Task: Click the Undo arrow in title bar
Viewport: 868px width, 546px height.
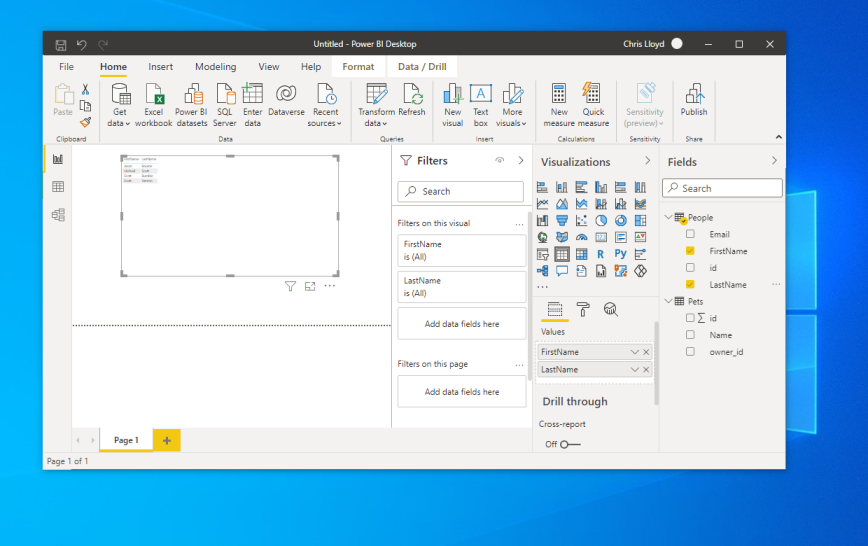Action: tap(82, 44)
